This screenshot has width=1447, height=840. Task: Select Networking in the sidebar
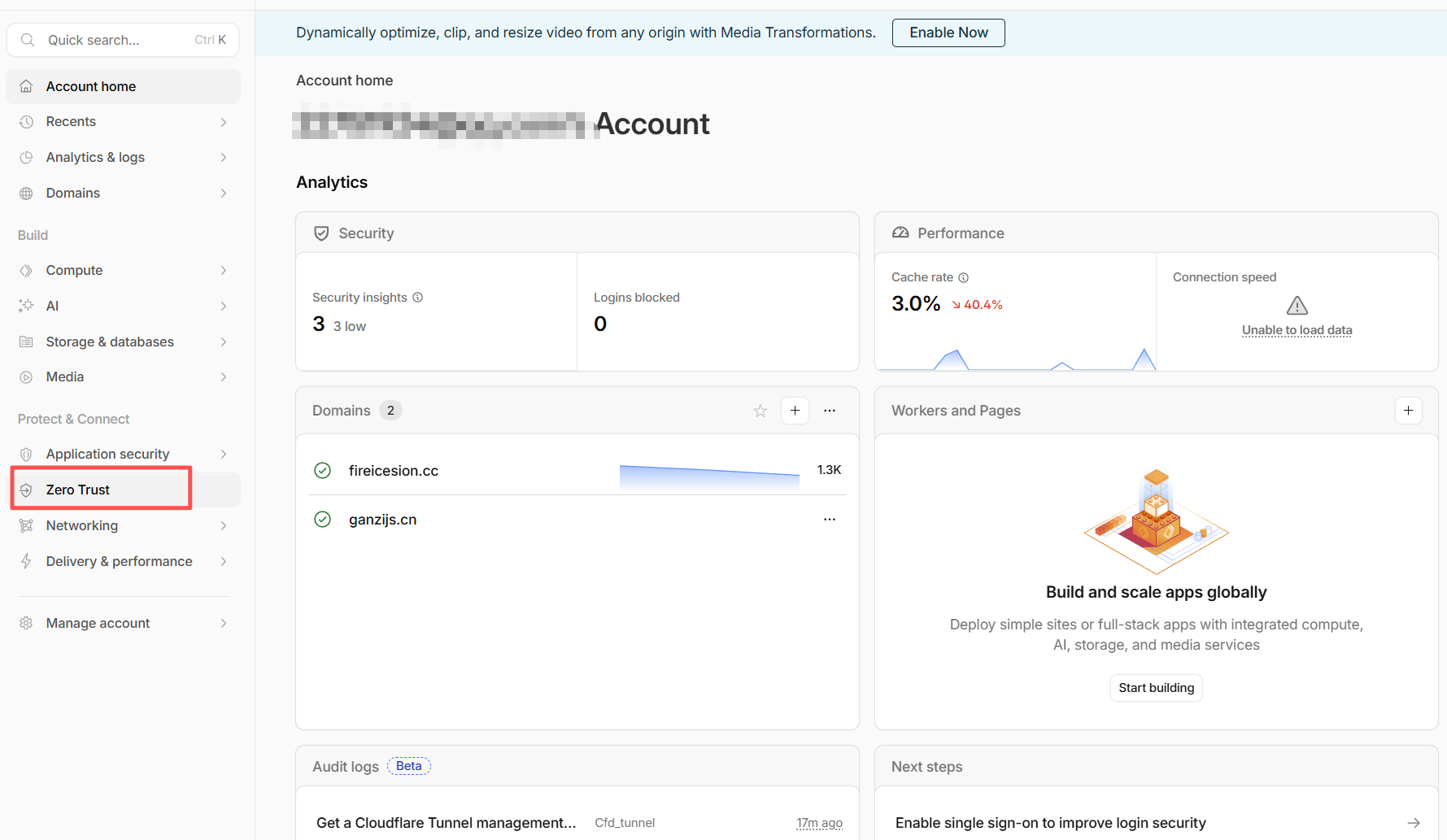click(123, 526)
